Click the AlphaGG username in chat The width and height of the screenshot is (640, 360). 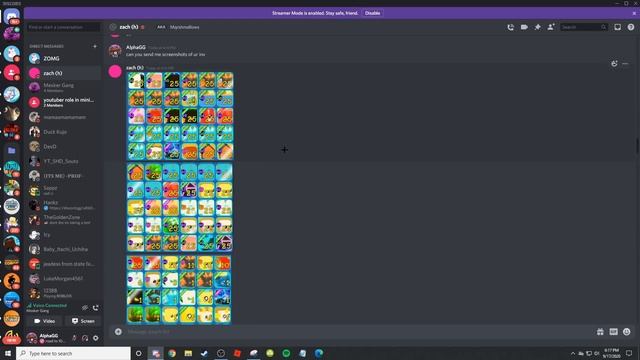[x=136, y=47]
